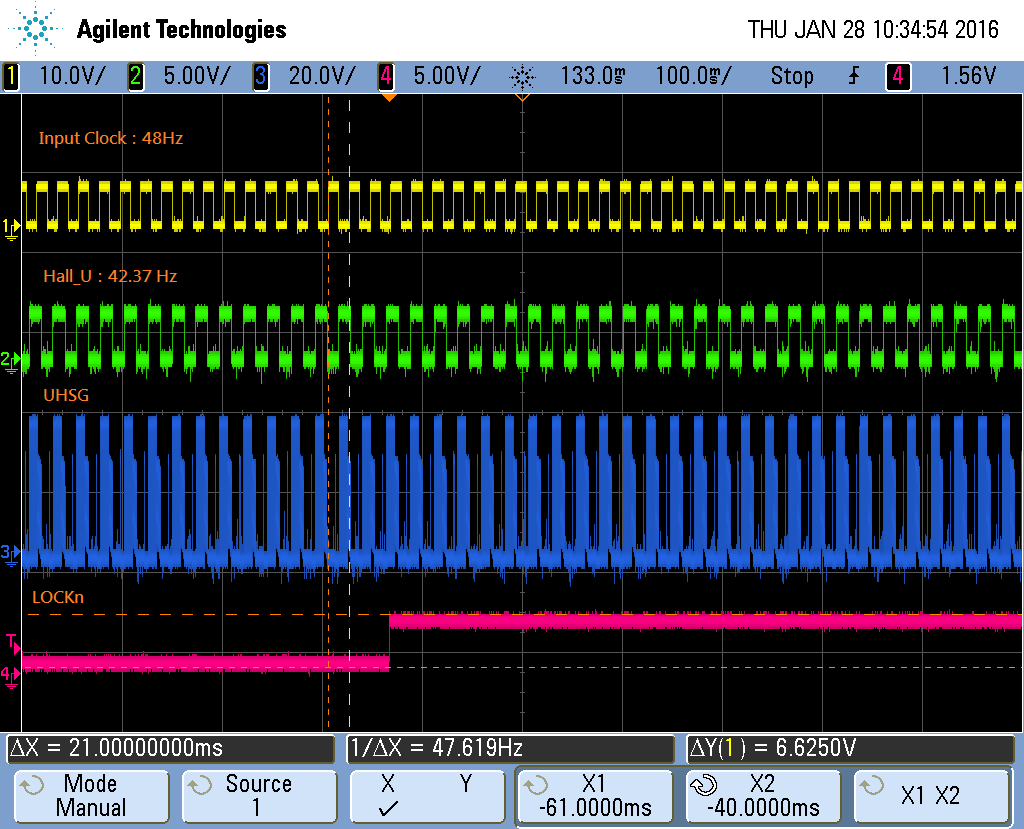Click the 100.0ms/ timebase value

tap(693, 76)
